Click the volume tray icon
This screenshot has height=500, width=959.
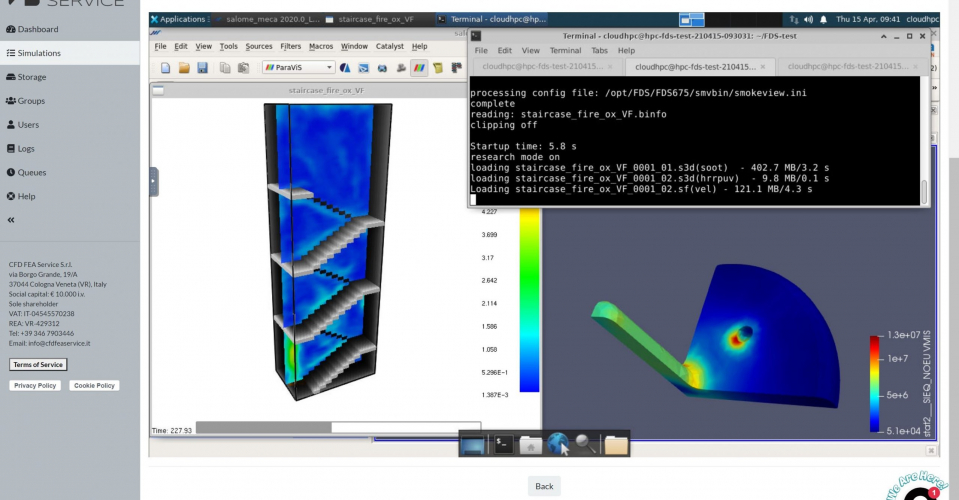(x=809, y=20)
